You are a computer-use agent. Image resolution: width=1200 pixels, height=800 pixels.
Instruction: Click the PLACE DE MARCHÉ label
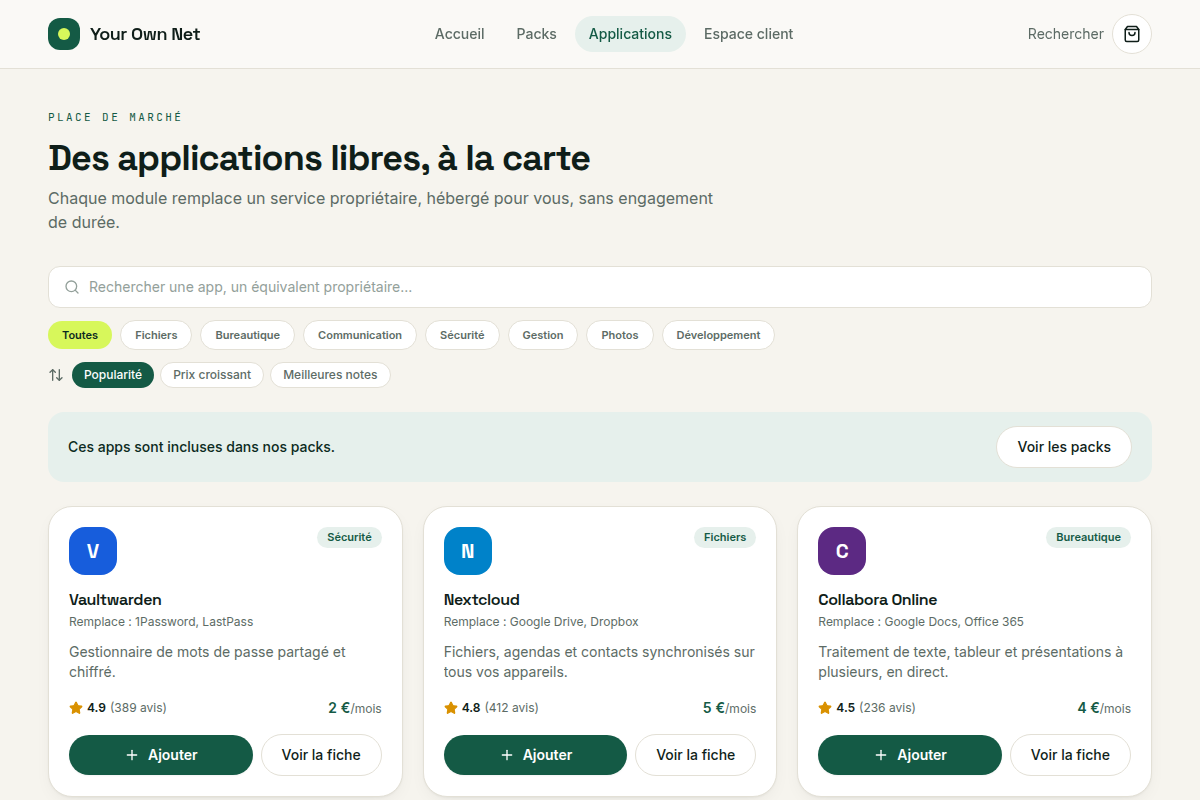115,117
